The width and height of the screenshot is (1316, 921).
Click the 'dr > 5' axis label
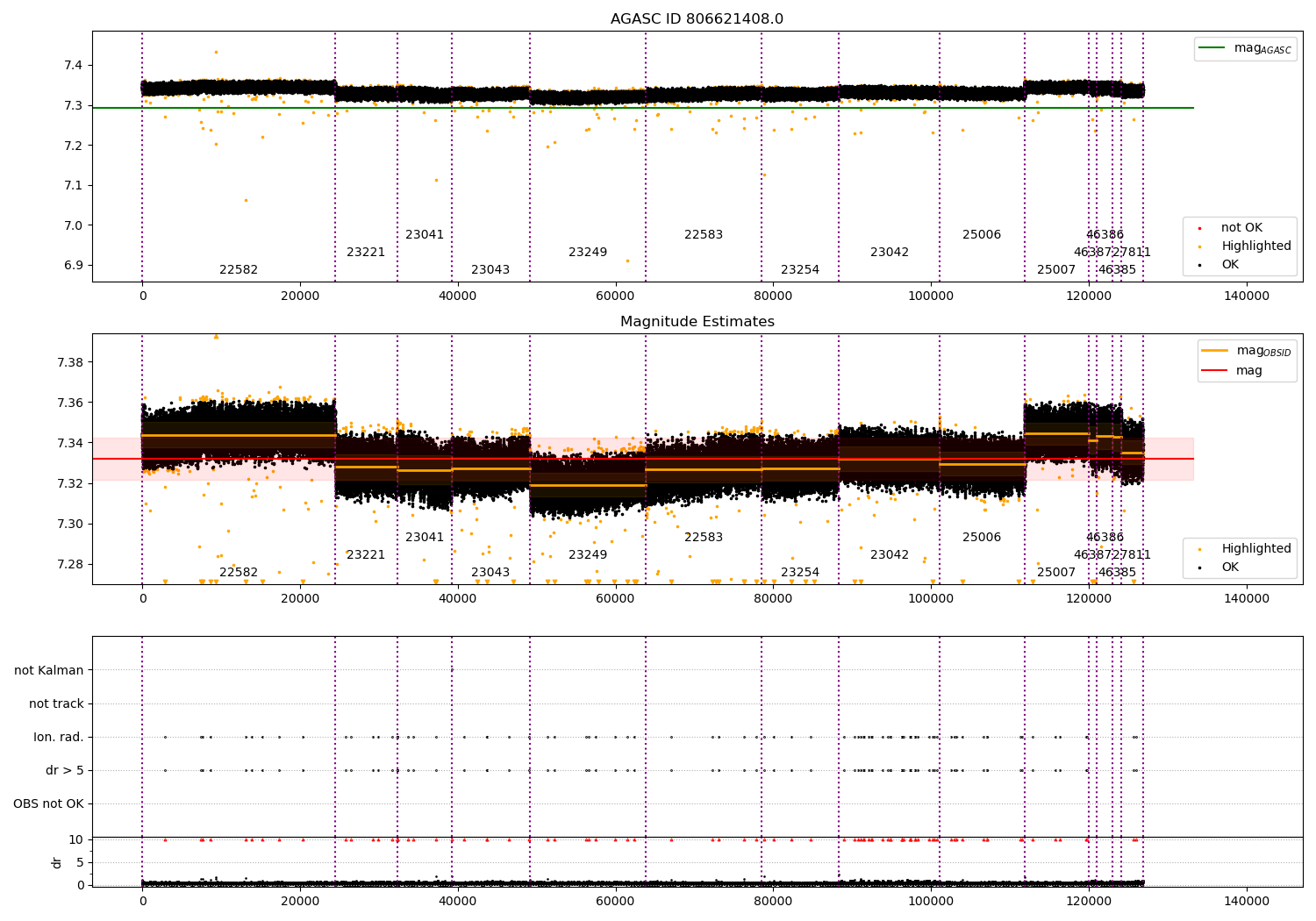(x=65, y=770)
